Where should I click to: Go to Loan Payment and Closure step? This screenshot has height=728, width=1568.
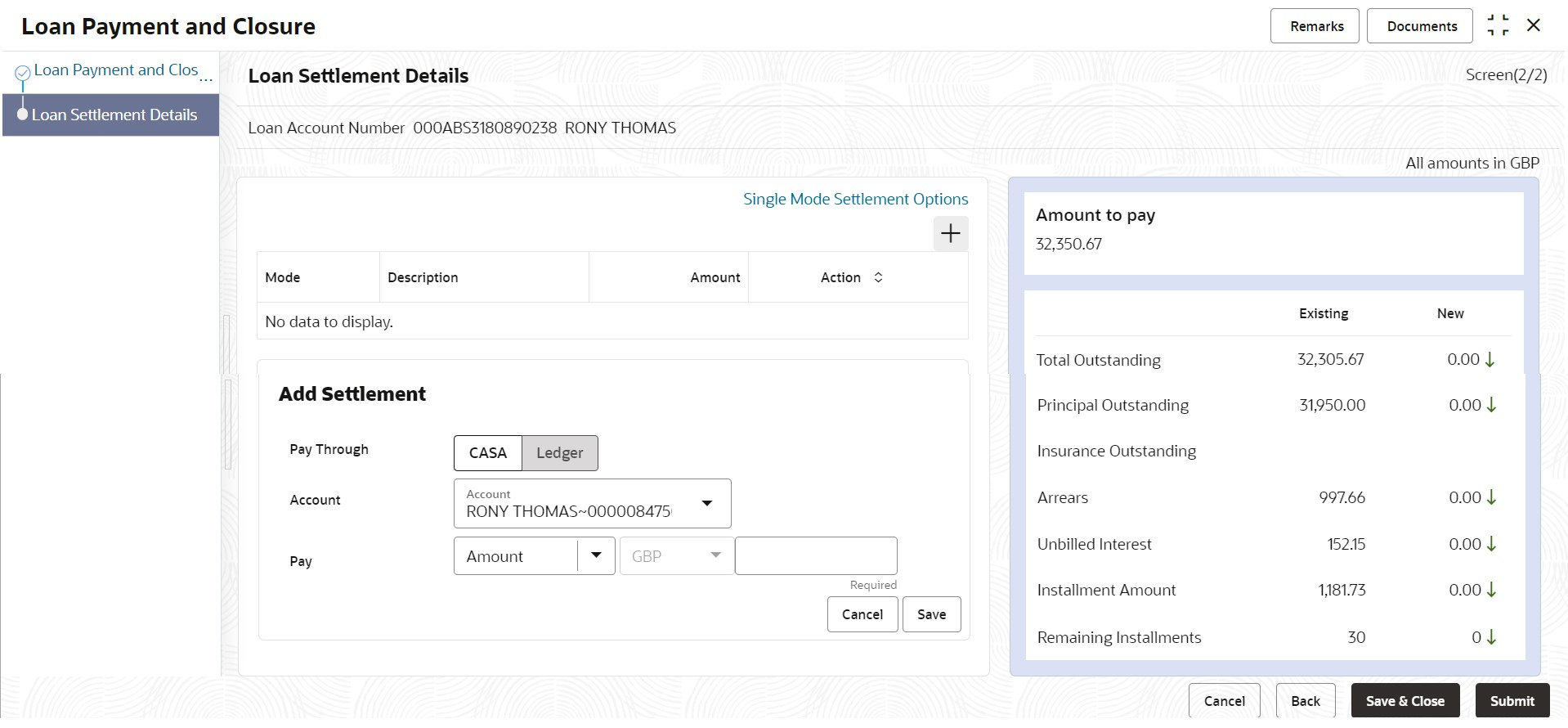(x=116, y=70)
